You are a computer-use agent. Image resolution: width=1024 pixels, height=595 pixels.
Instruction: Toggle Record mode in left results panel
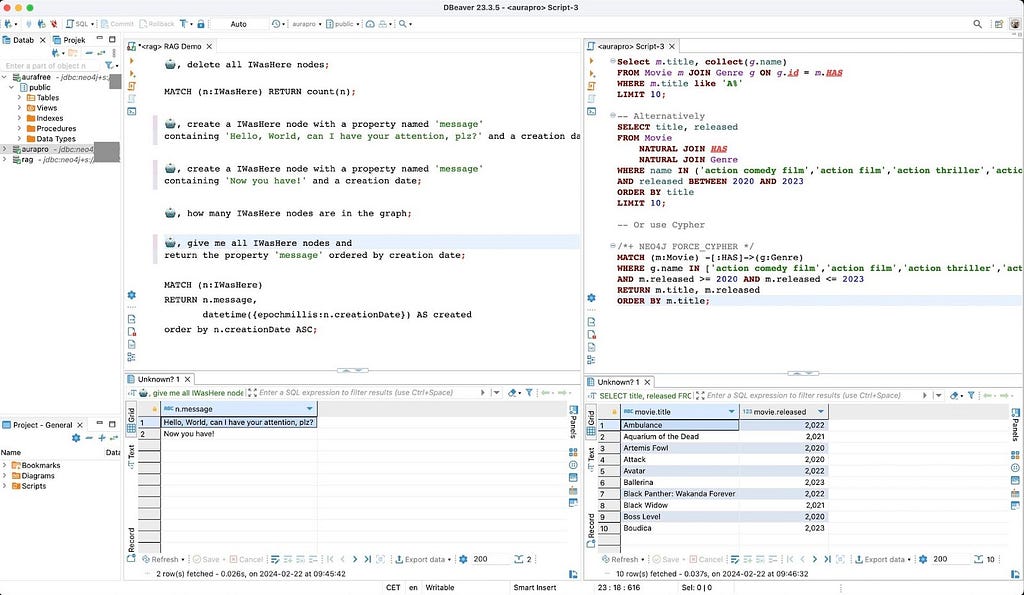click(x=131, y=545)
